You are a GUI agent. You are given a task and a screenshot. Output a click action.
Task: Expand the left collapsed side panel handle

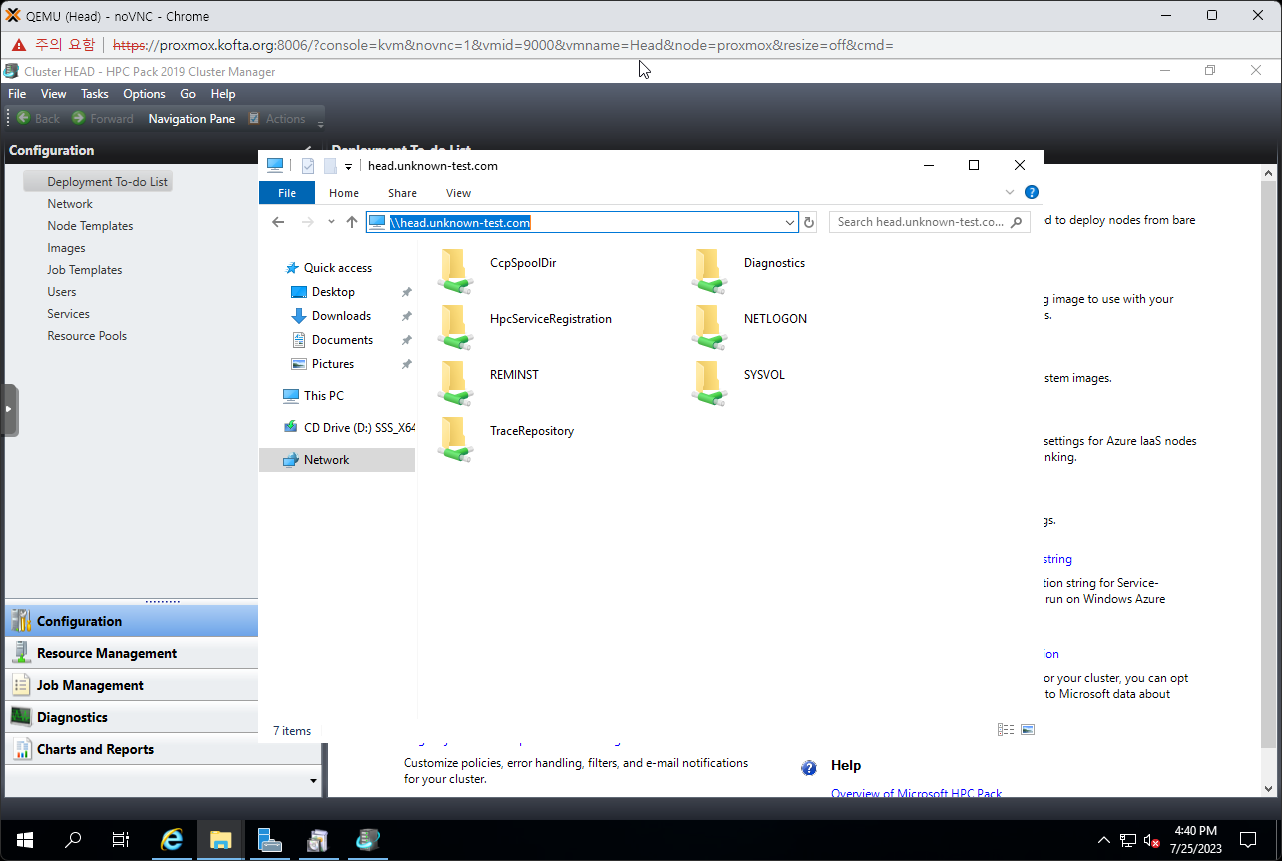(x=10, y=409)
